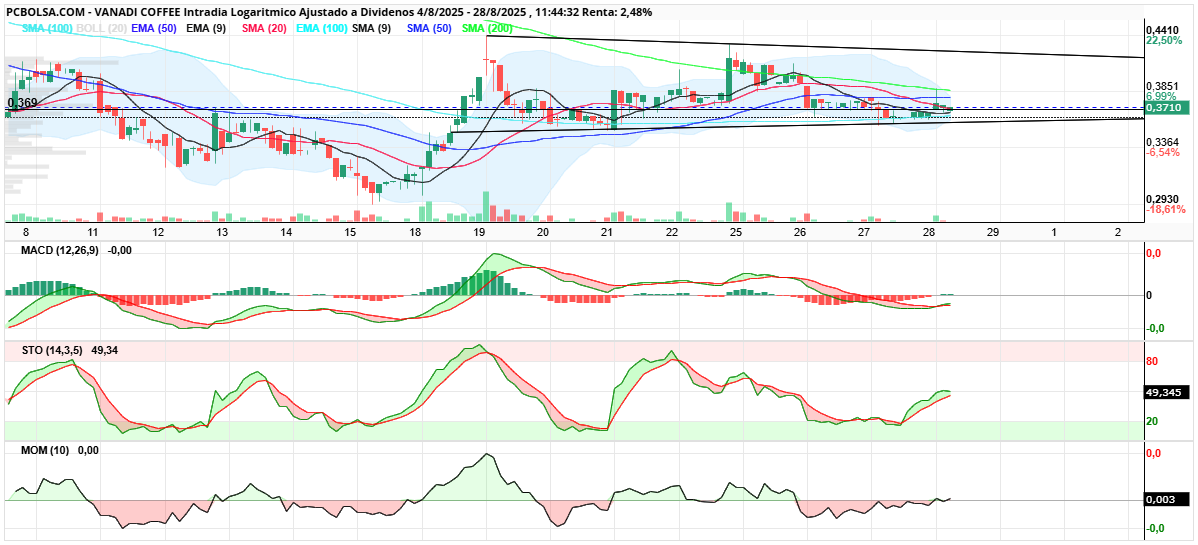Click the red 0,0 MACD axis top value
The image size is (1198, 545).
click(x=1154, y=254)
